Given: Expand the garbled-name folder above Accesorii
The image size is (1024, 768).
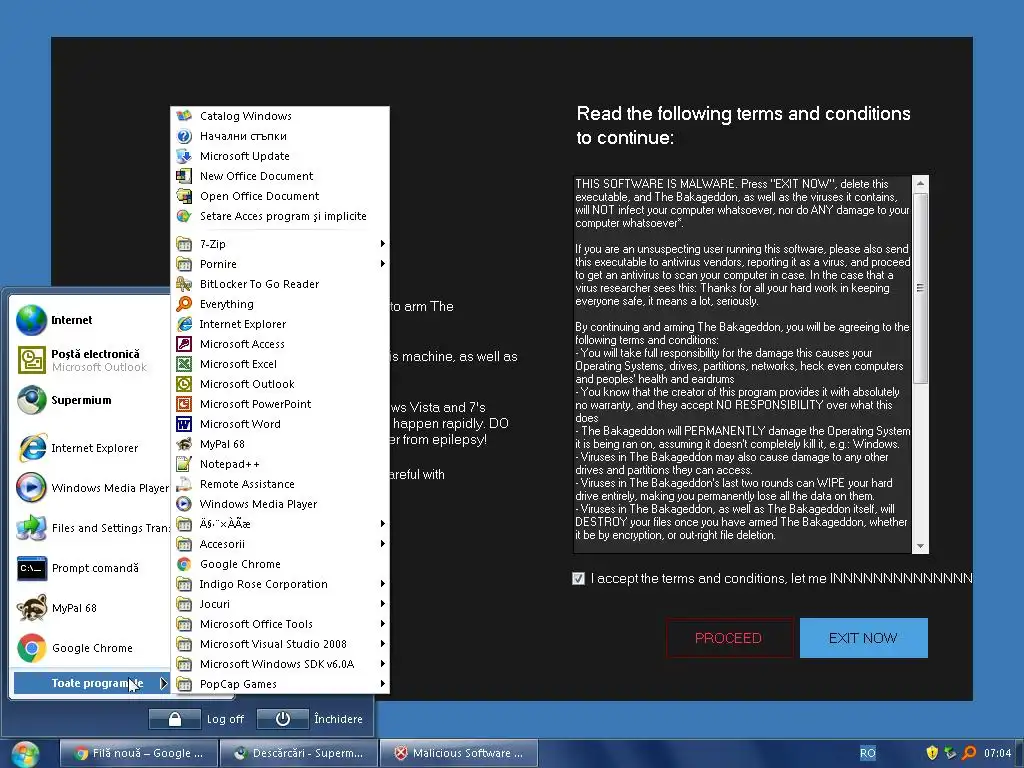Looking at the screenshot, I should pos(281,524).
